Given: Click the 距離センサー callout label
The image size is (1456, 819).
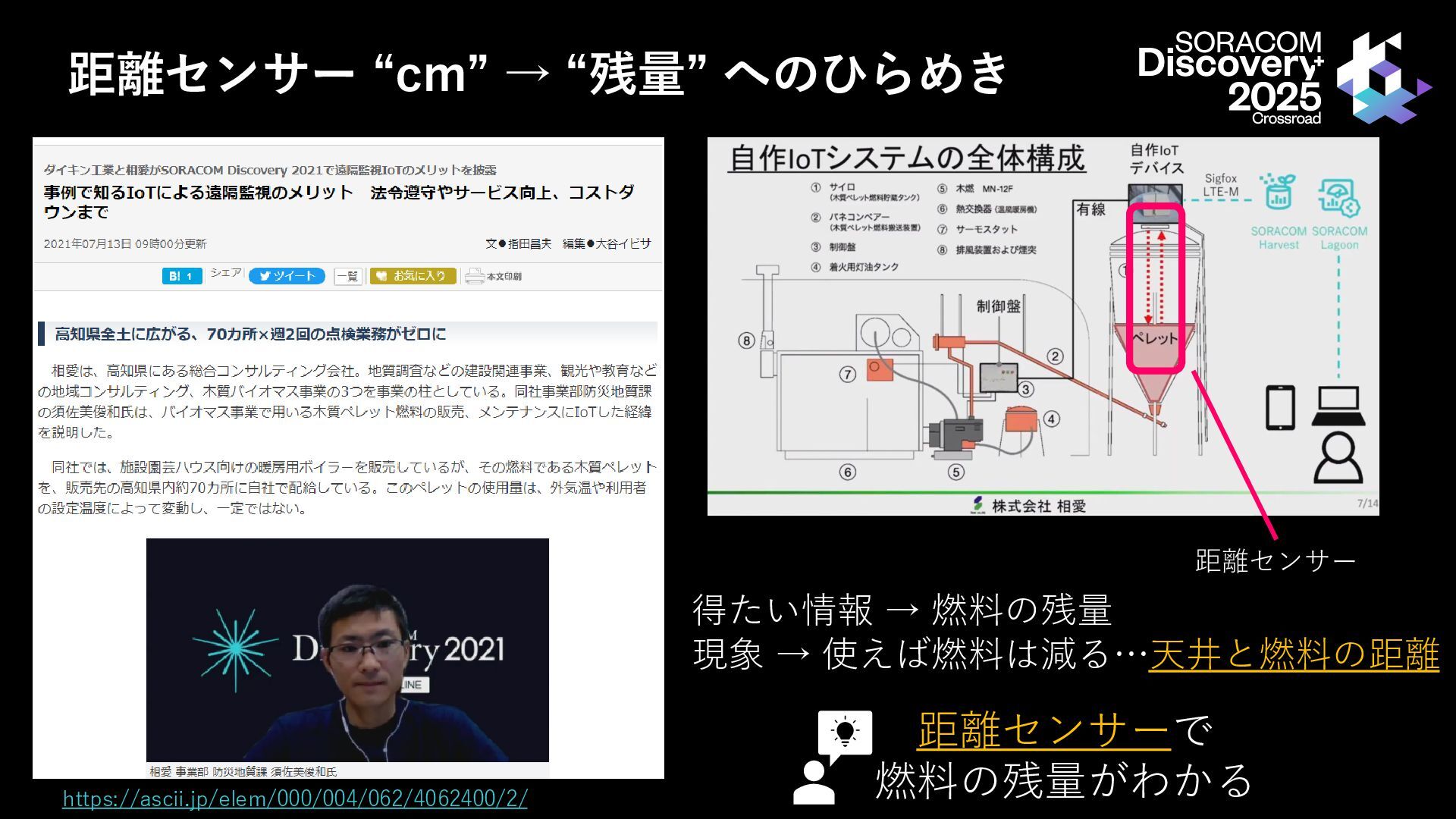Looking at the screenshot, I should click(x=1276, y=561).
